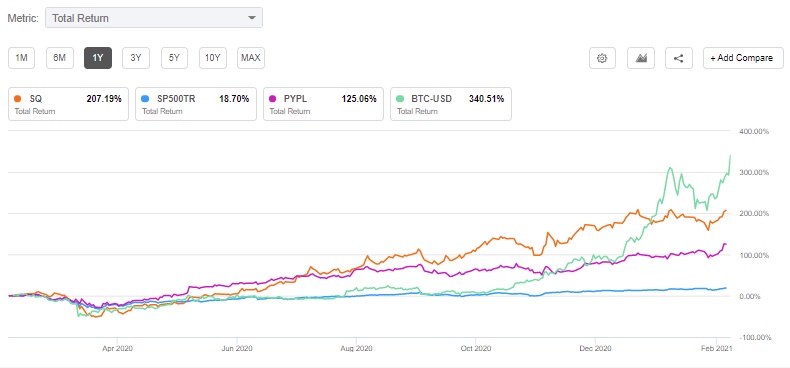
Task: Click the 125.06% PYPL return value
Action: [x=359, y=99]
